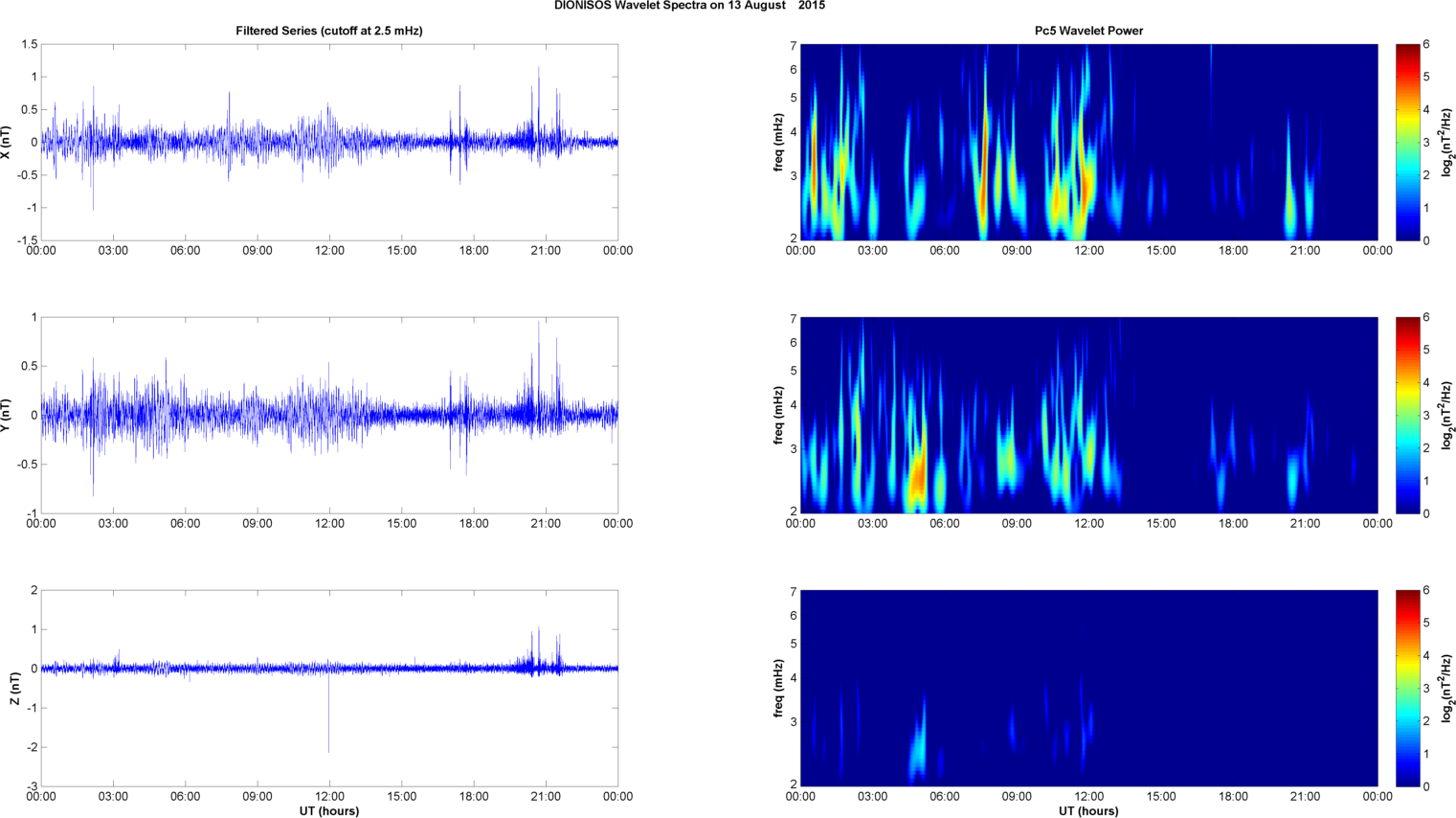This screenshot has height=818, width=1456.
Task: Click the X component wavelet power spectrogram
Action: [1088, 142]
